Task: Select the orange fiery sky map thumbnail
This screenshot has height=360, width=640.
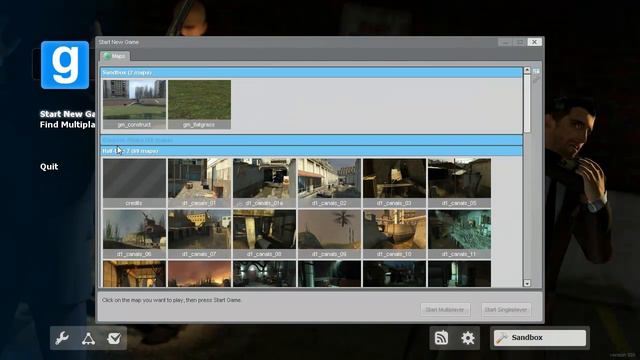Action: (199, 274)
